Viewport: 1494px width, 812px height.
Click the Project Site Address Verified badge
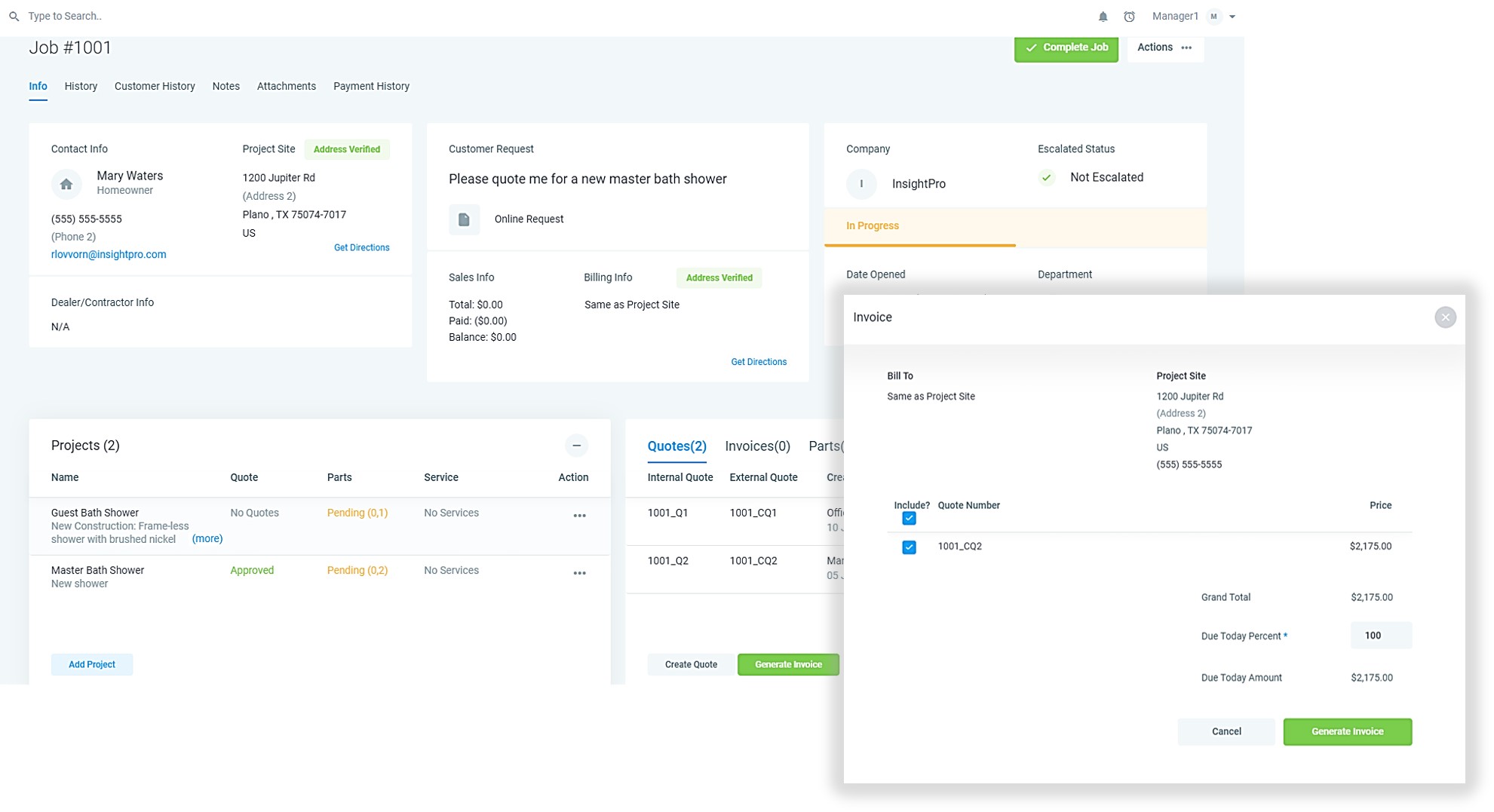point(347,149)
